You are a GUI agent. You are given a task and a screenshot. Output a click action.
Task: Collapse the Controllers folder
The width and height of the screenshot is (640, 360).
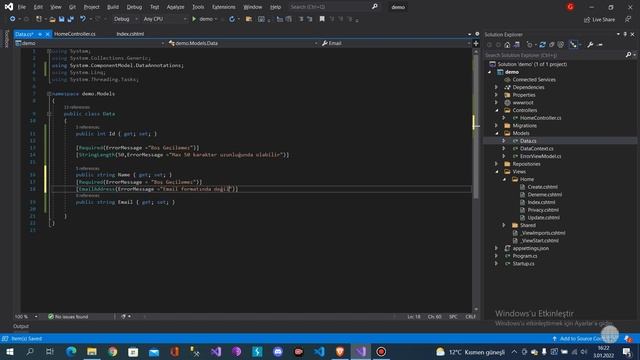coord(496,110)
